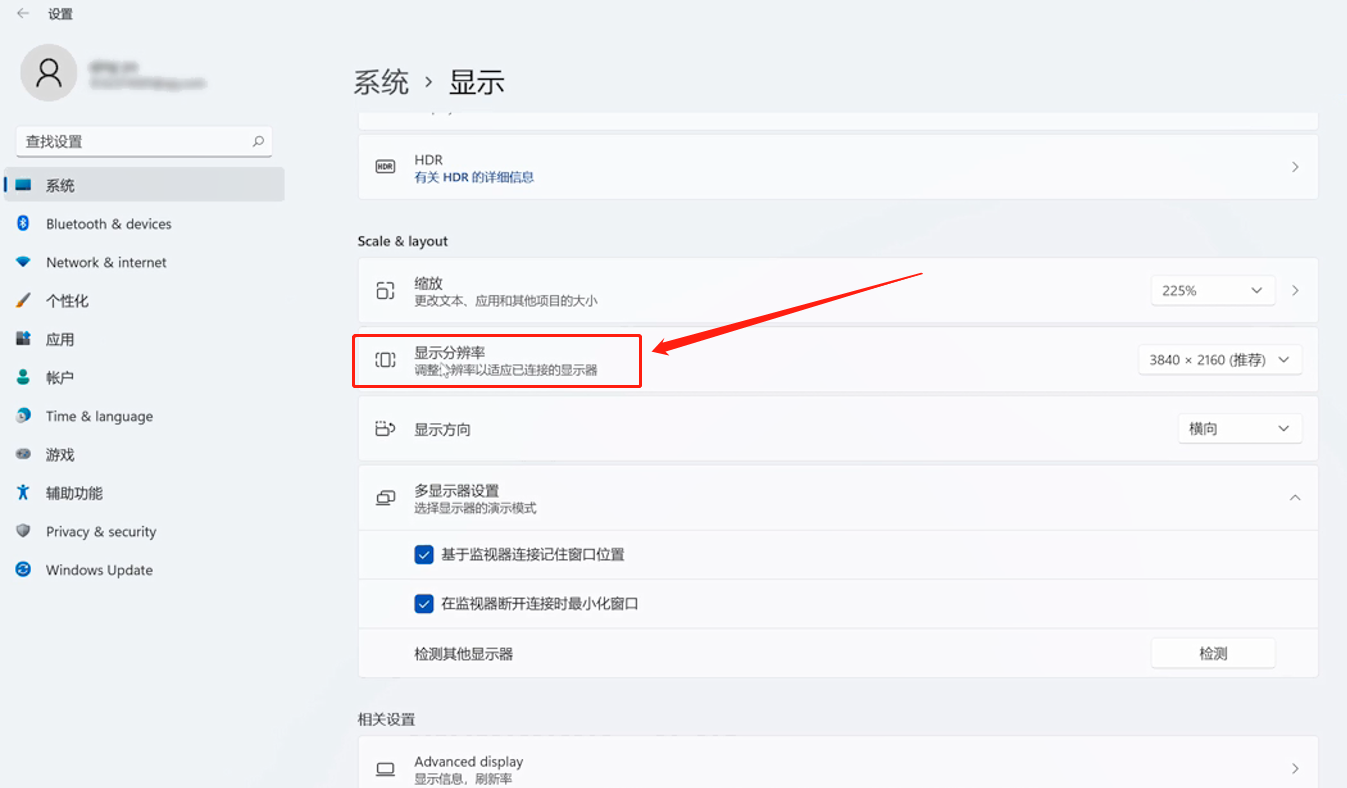Click 系统 in the breadcrumb header

(x=381, y=82)
